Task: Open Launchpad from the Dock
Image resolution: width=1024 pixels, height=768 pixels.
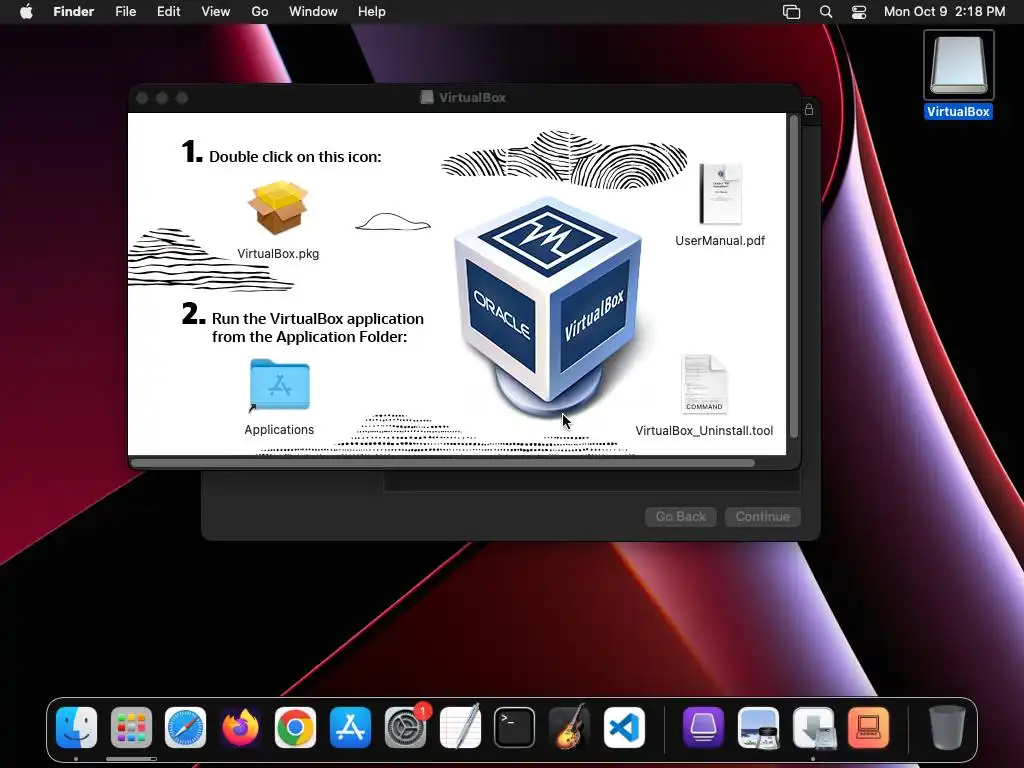Action: click(131, 728)
